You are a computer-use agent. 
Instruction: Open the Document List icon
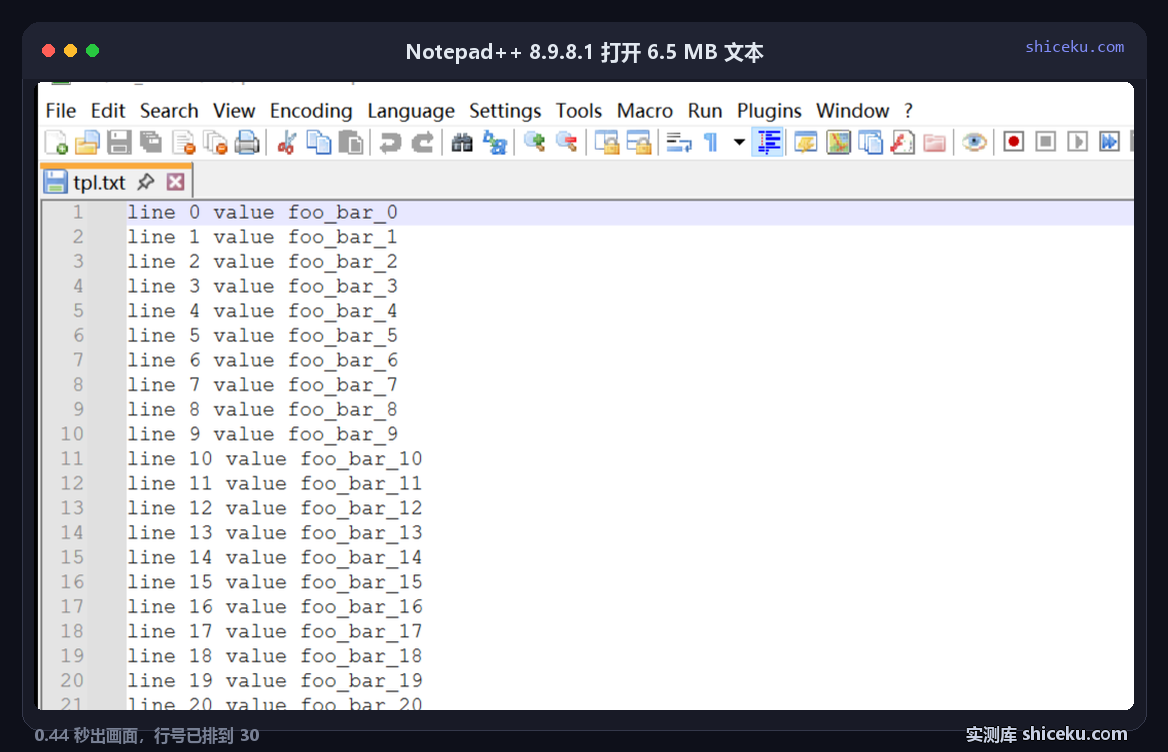870,141
